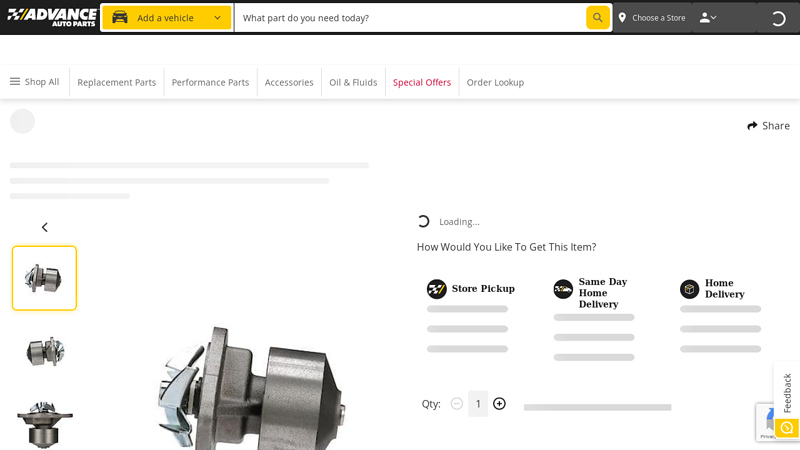Select the second water pump thumbnail
Screen dimensions: 800x450
coord(44,351)
